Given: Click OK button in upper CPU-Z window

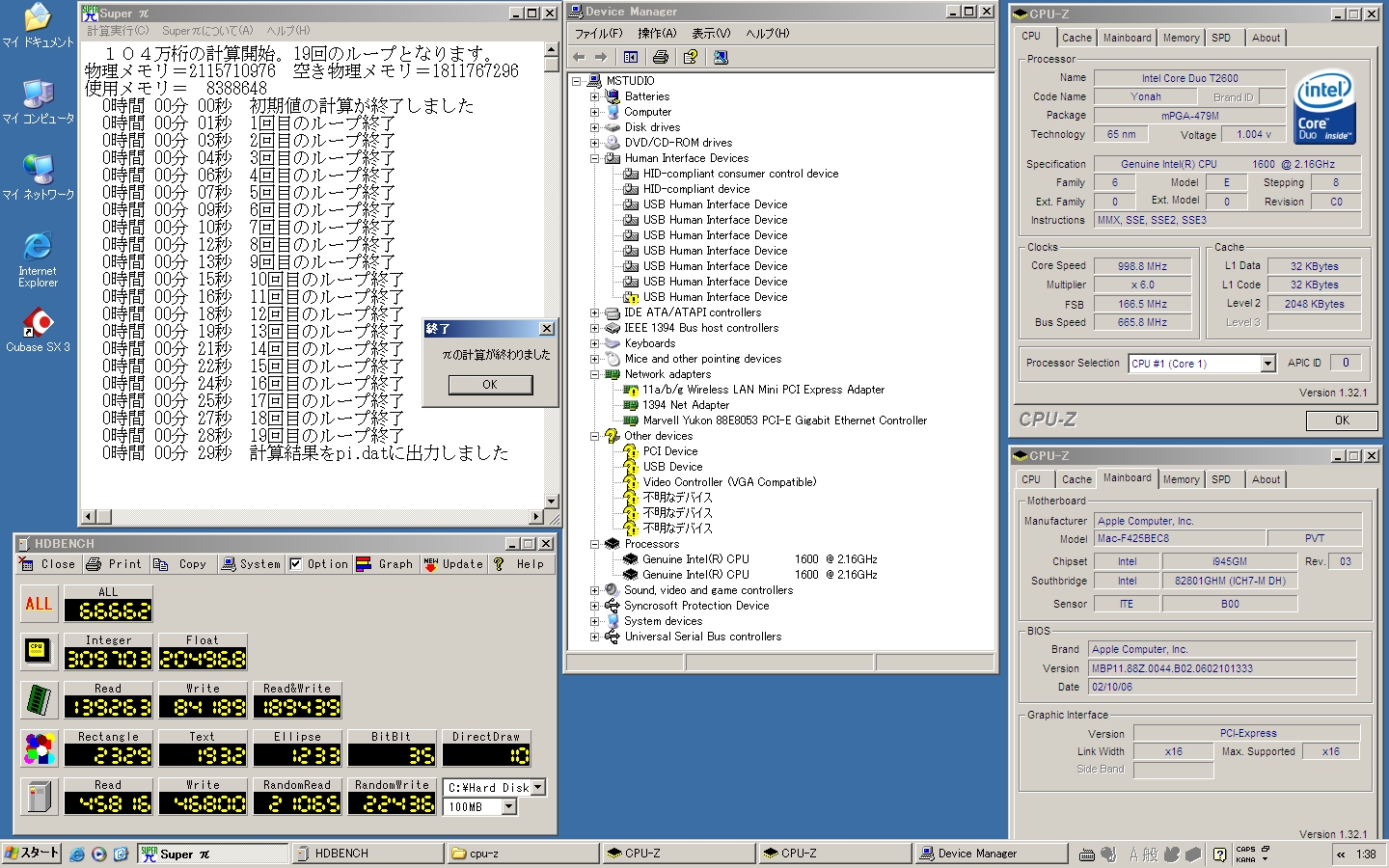Looking at the screenshot, I should (x=1342, y=420).
